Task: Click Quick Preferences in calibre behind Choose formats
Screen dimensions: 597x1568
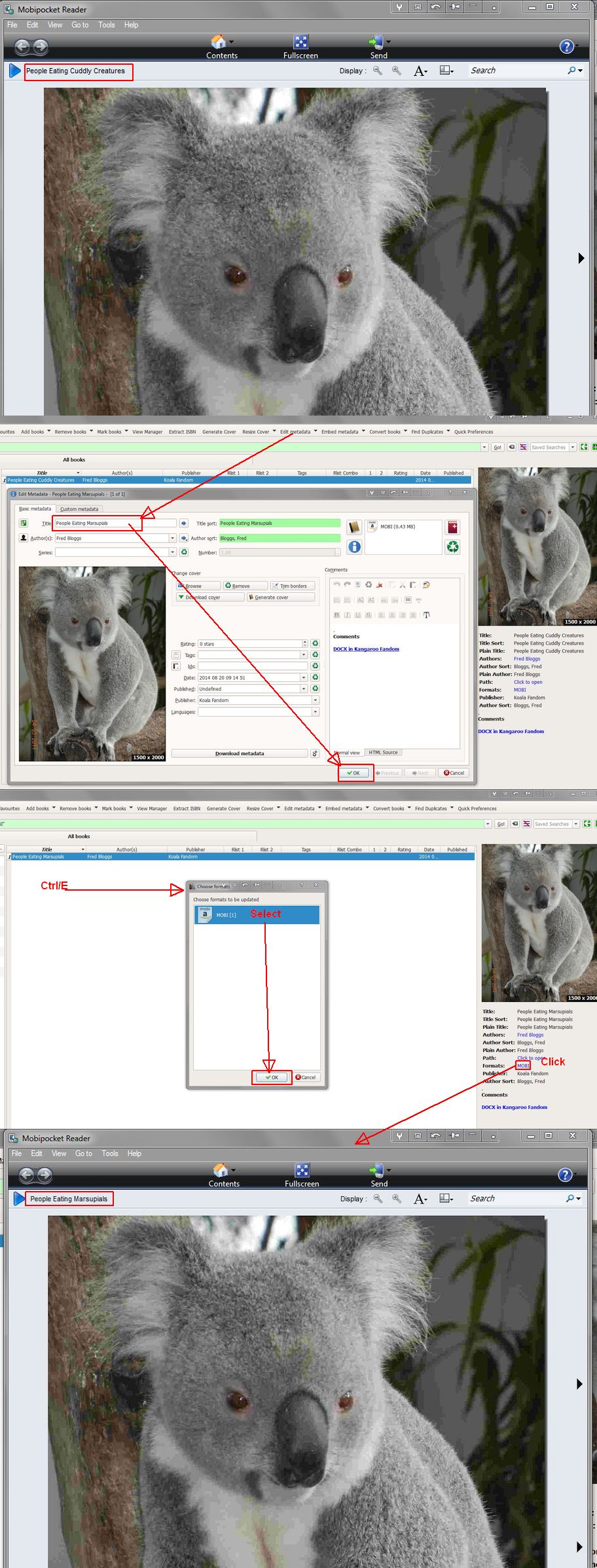Action: (x=477, y=809)
